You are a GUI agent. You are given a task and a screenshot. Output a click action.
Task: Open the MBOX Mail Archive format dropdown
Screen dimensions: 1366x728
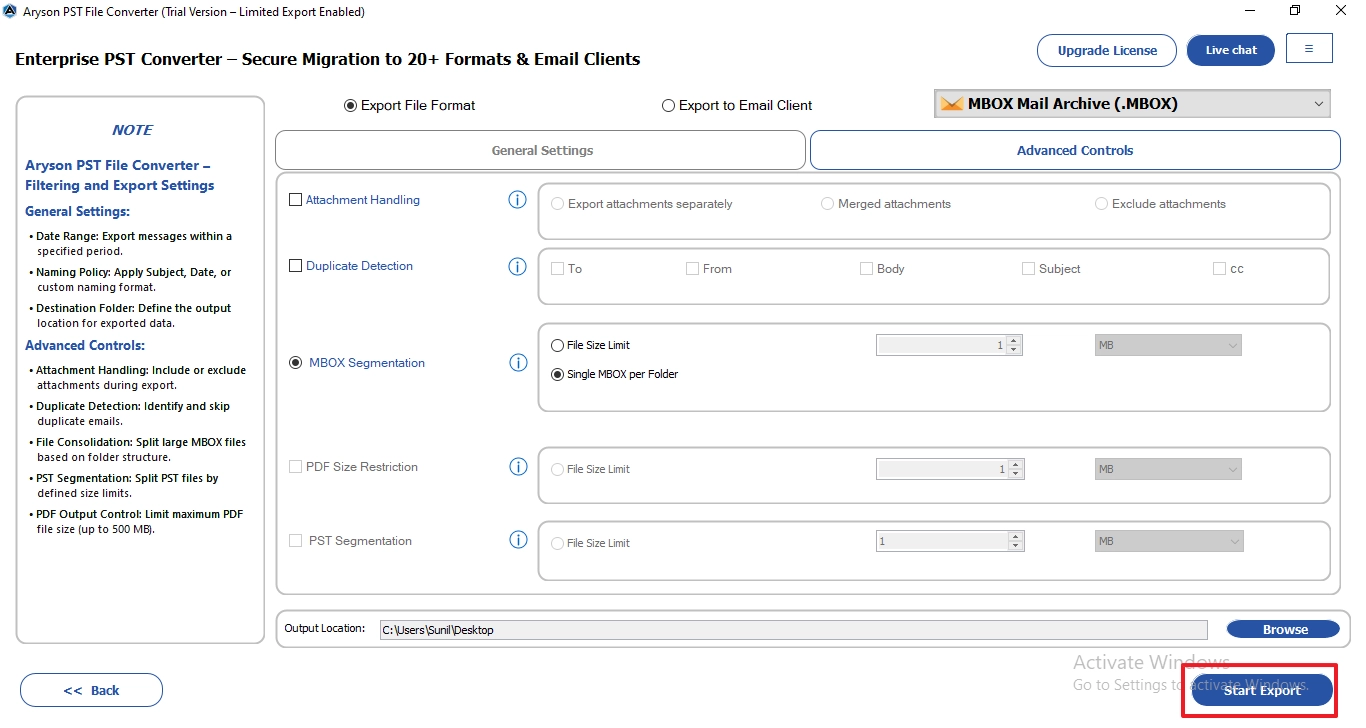1132,104
